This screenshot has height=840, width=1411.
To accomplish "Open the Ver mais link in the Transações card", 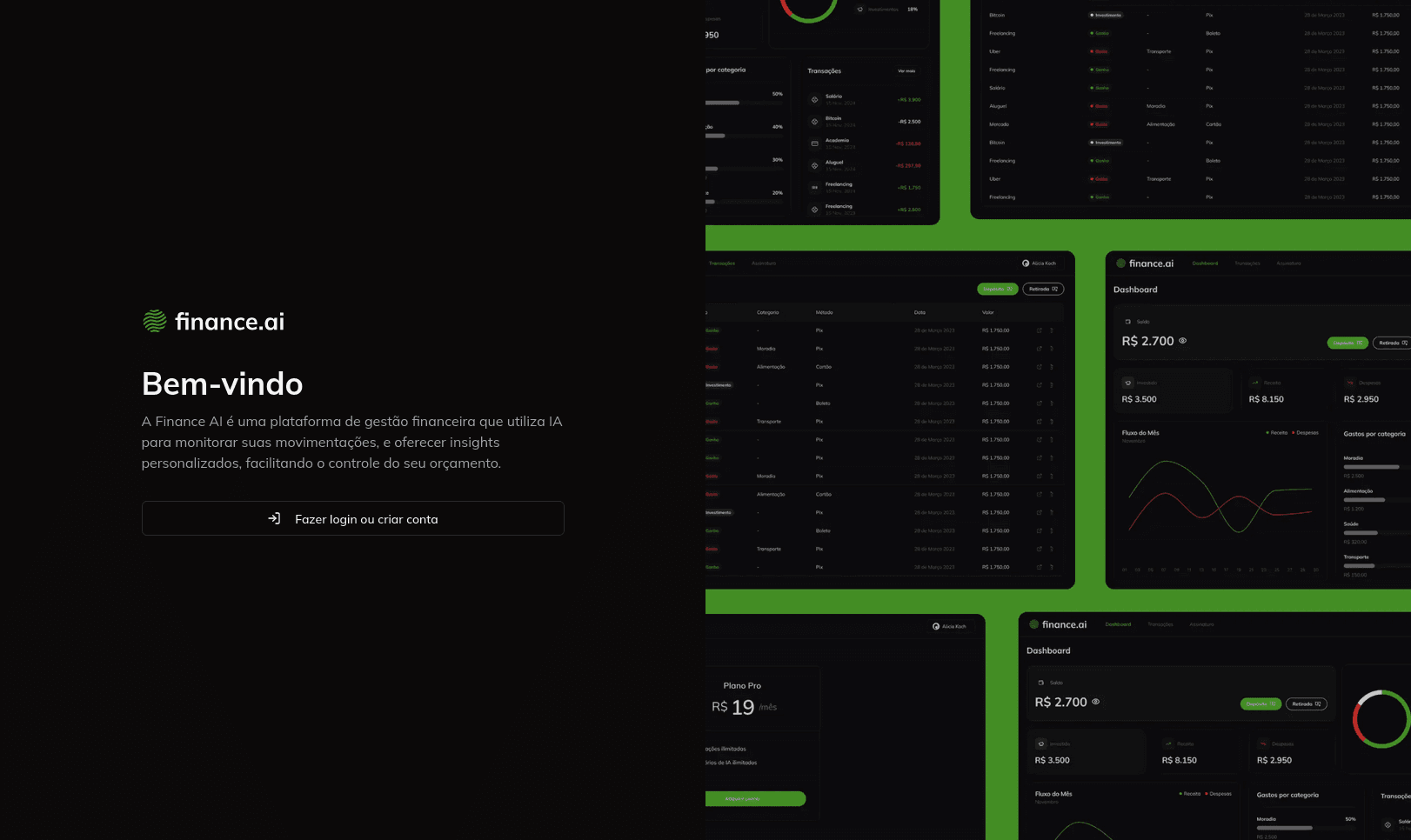I will point(906,71).
